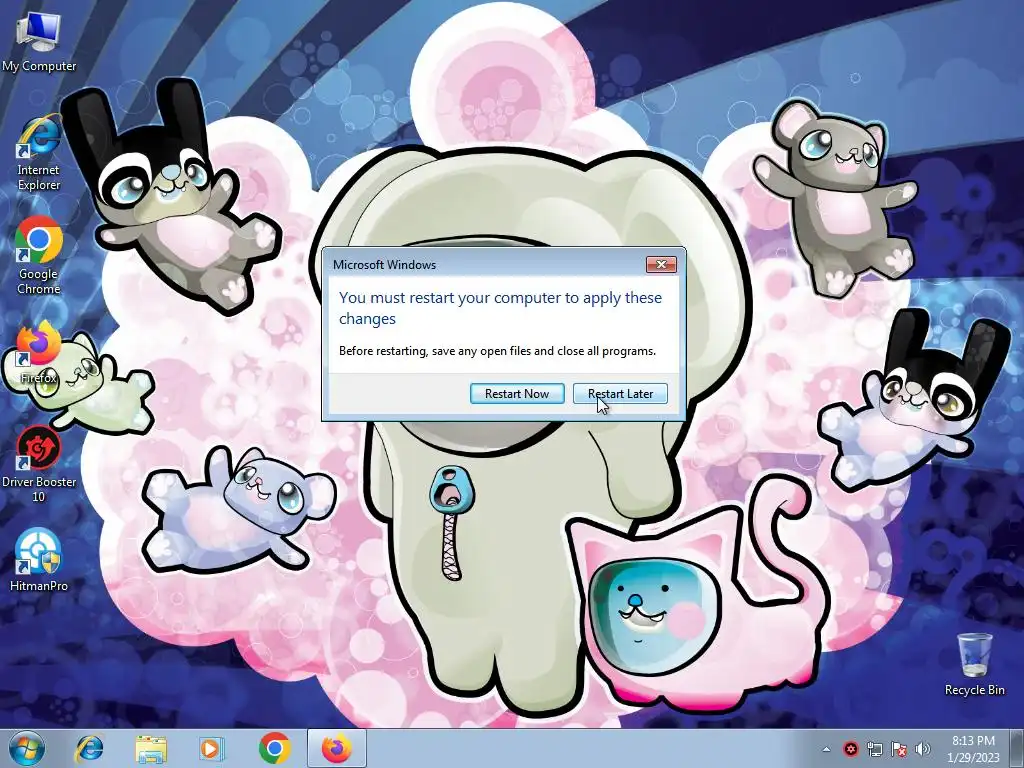
Task: Open the Windows Start menu orb
Action: [27, 749]
